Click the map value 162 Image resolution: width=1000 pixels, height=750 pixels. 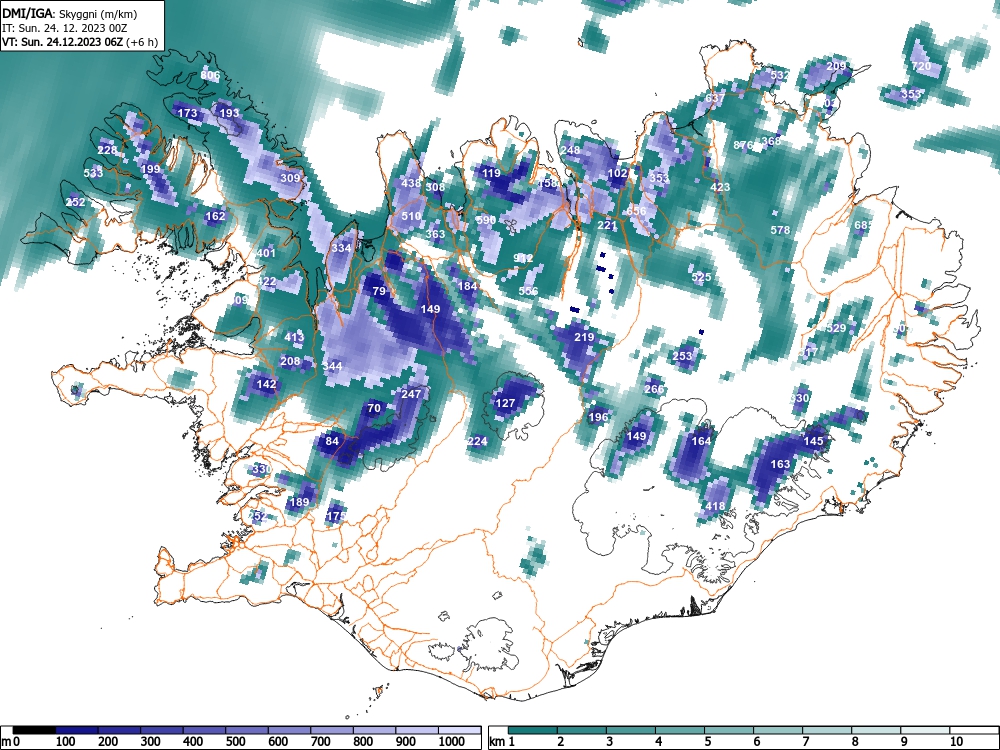click(216, 216)
